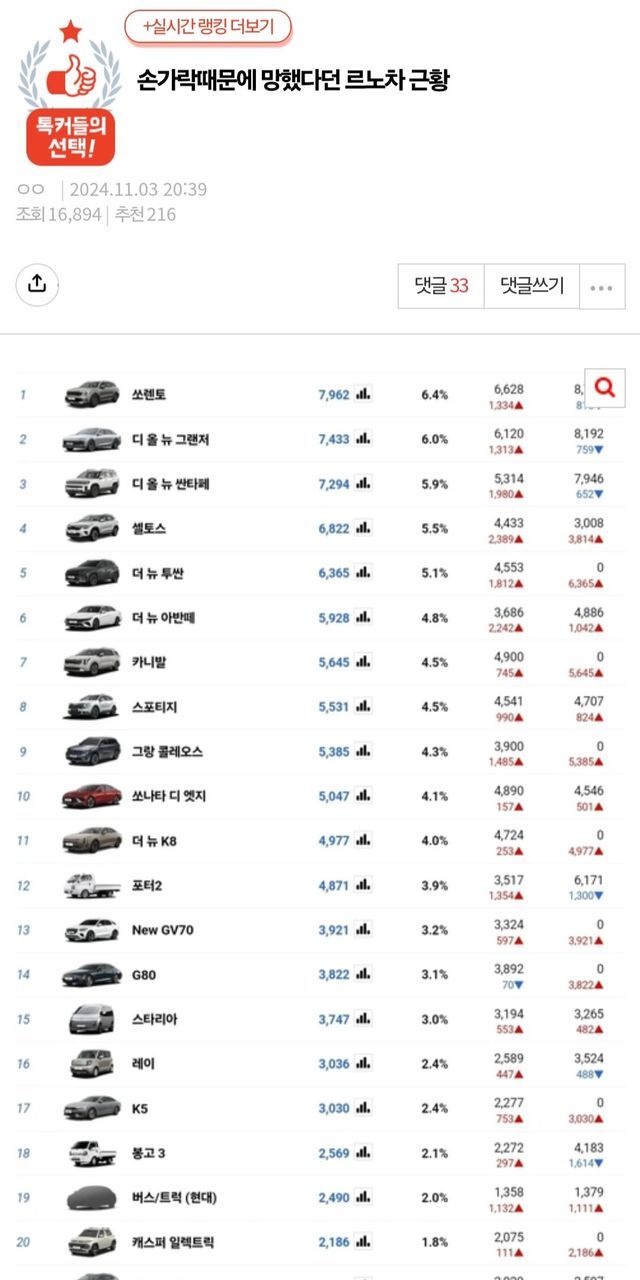
Task: Open the chart icon for 그랑 콜레오스
Action: 362,751
